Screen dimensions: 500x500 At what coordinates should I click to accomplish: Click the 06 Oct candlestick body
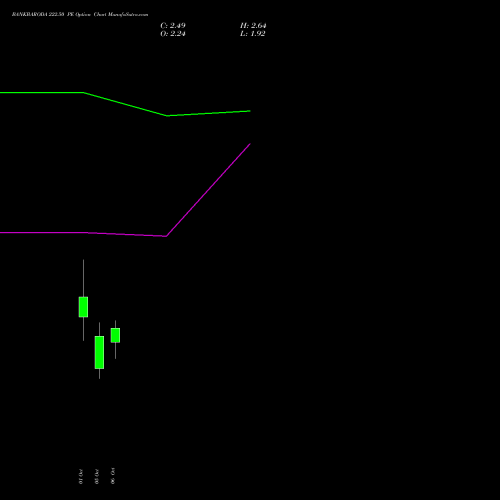(115, 335)
